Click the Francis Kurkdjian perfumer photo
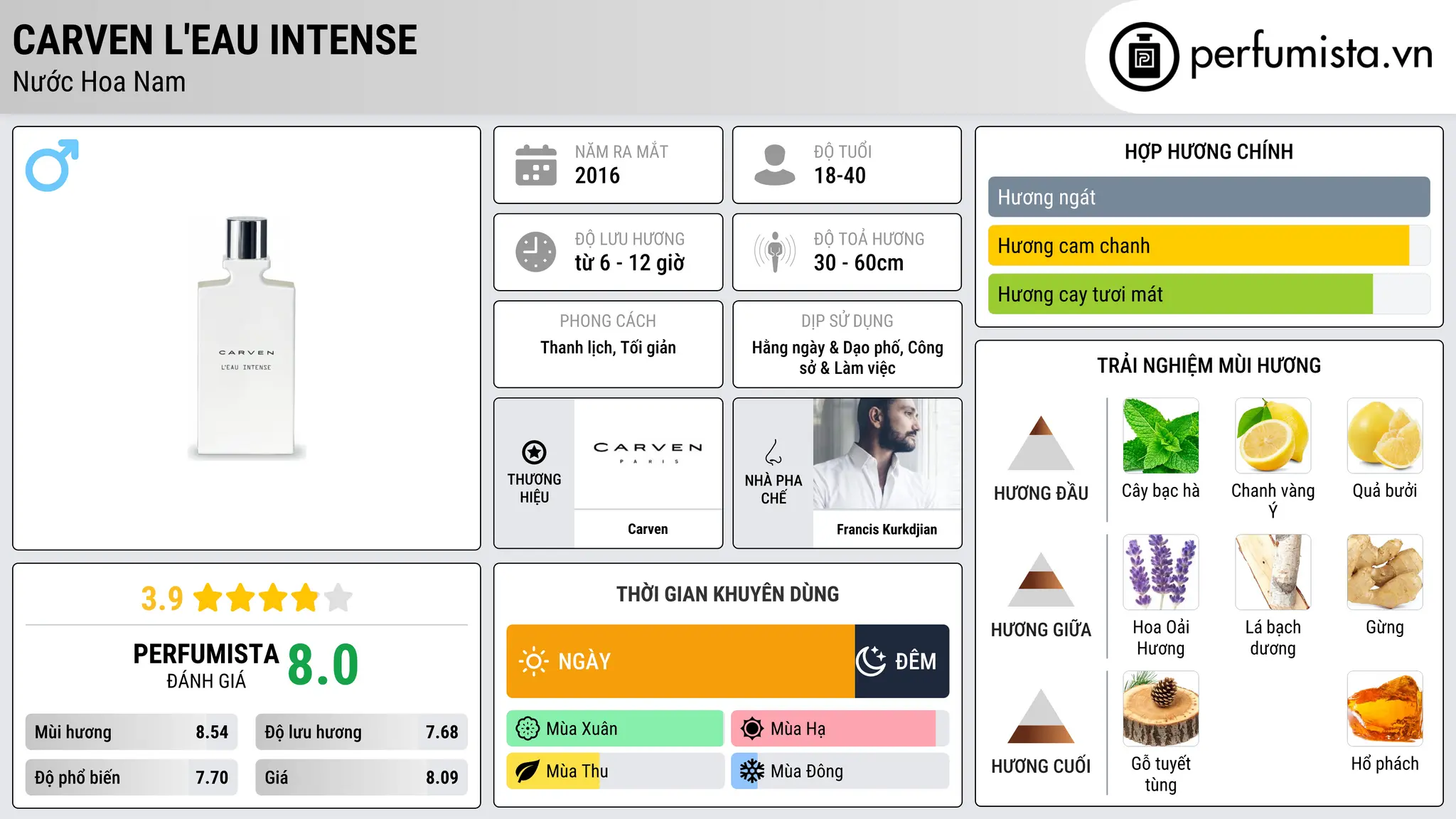1456x819 pixels. tap(887, 454)
